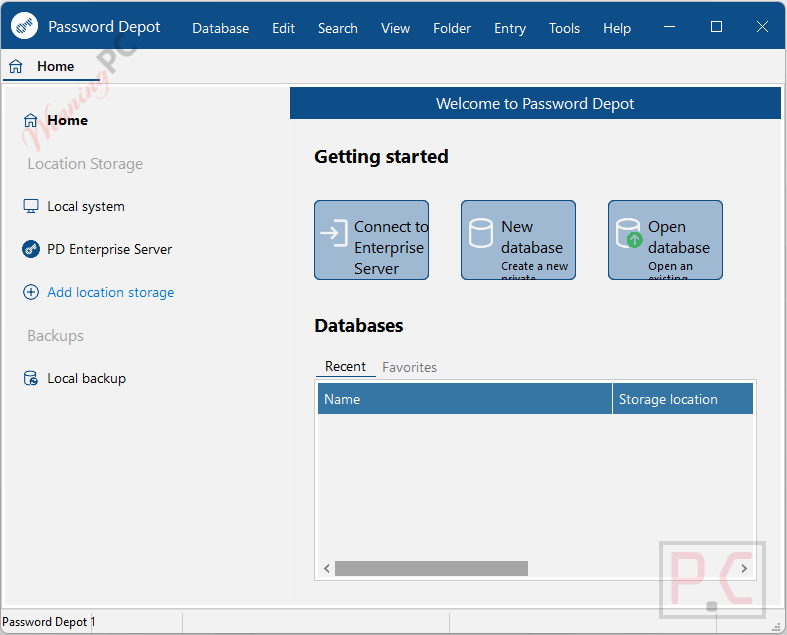Click the horizontal scrollbar thumb
The image size is (787, 635).
(431, 568)
